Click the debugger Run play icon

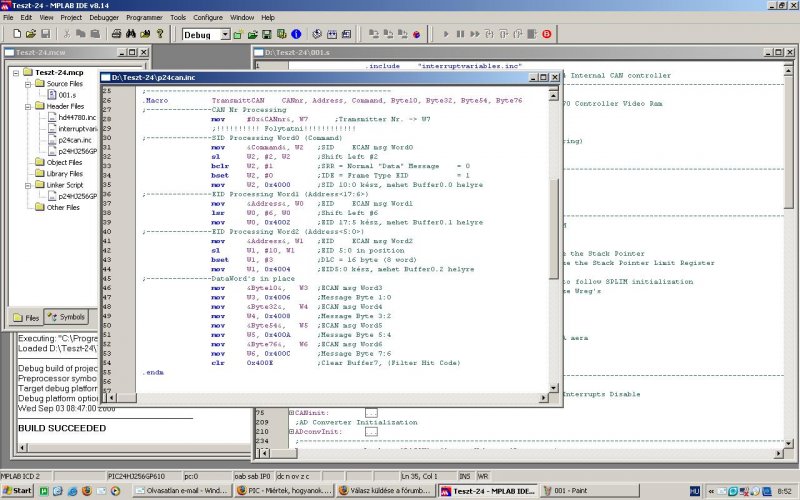point(446,34)
